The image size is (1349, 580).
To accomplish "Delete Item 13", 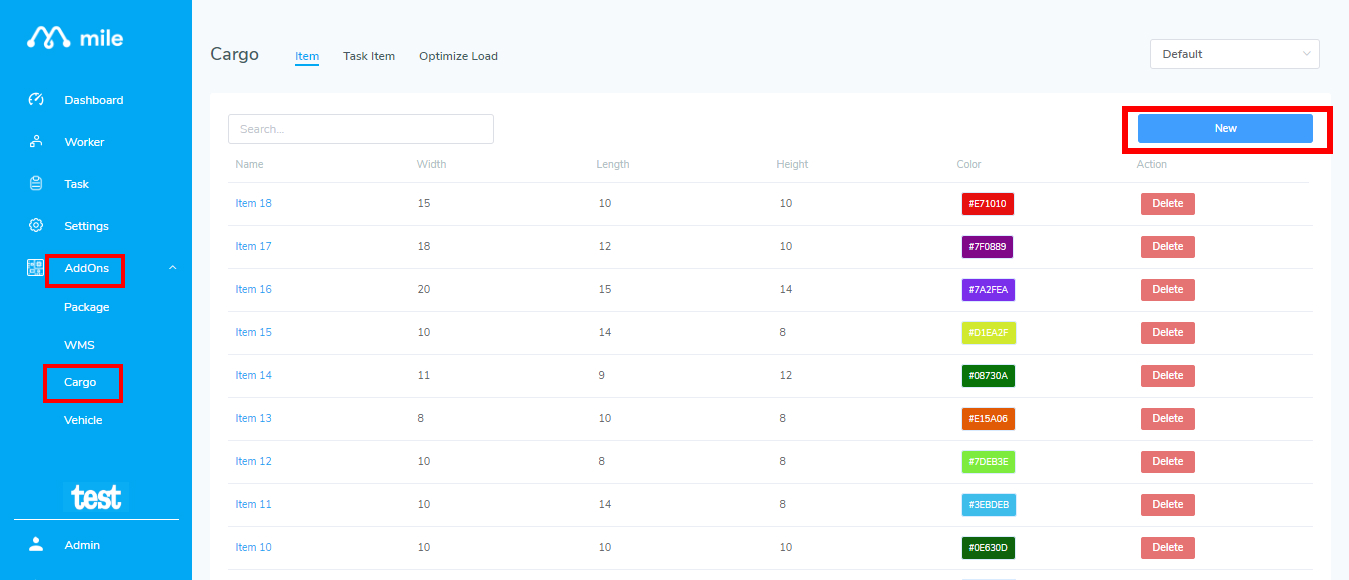I will pyautogui.click(x=1168, y=419).
